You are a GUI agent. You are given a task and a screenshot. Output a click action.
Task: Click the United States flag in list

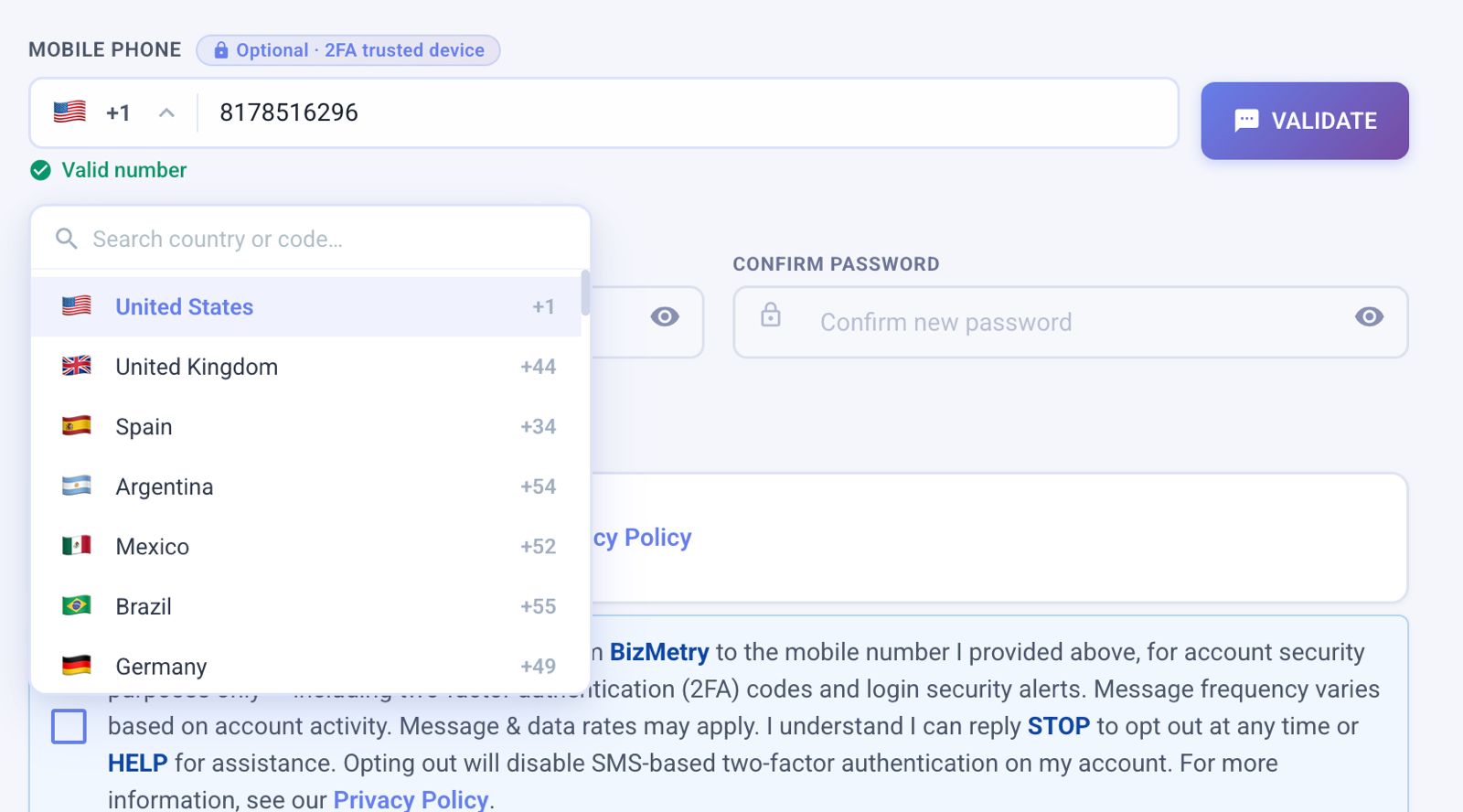click(x=77, y=305)
